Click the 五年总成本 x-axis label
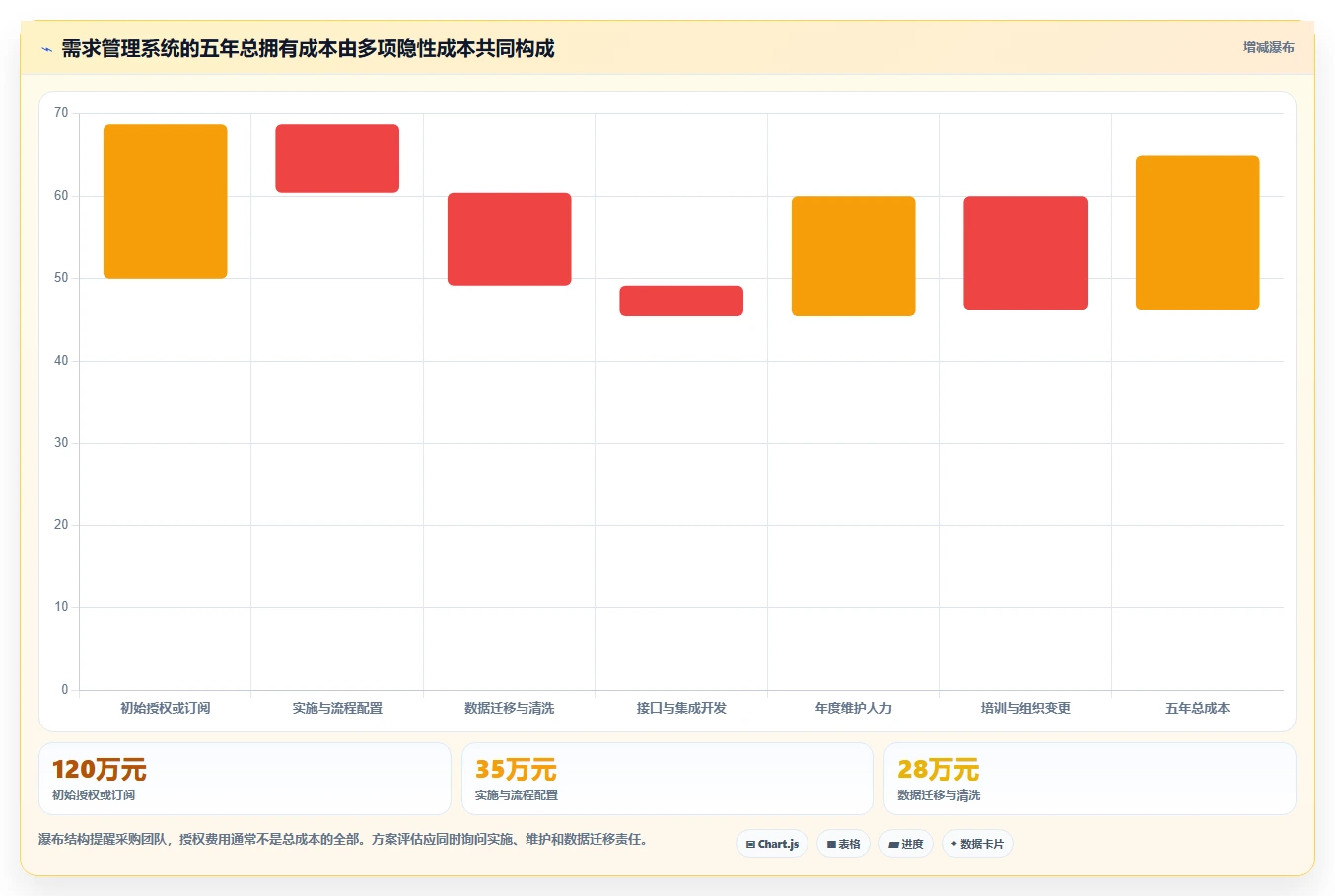 pyautogui.click(x=1198, y=708)
